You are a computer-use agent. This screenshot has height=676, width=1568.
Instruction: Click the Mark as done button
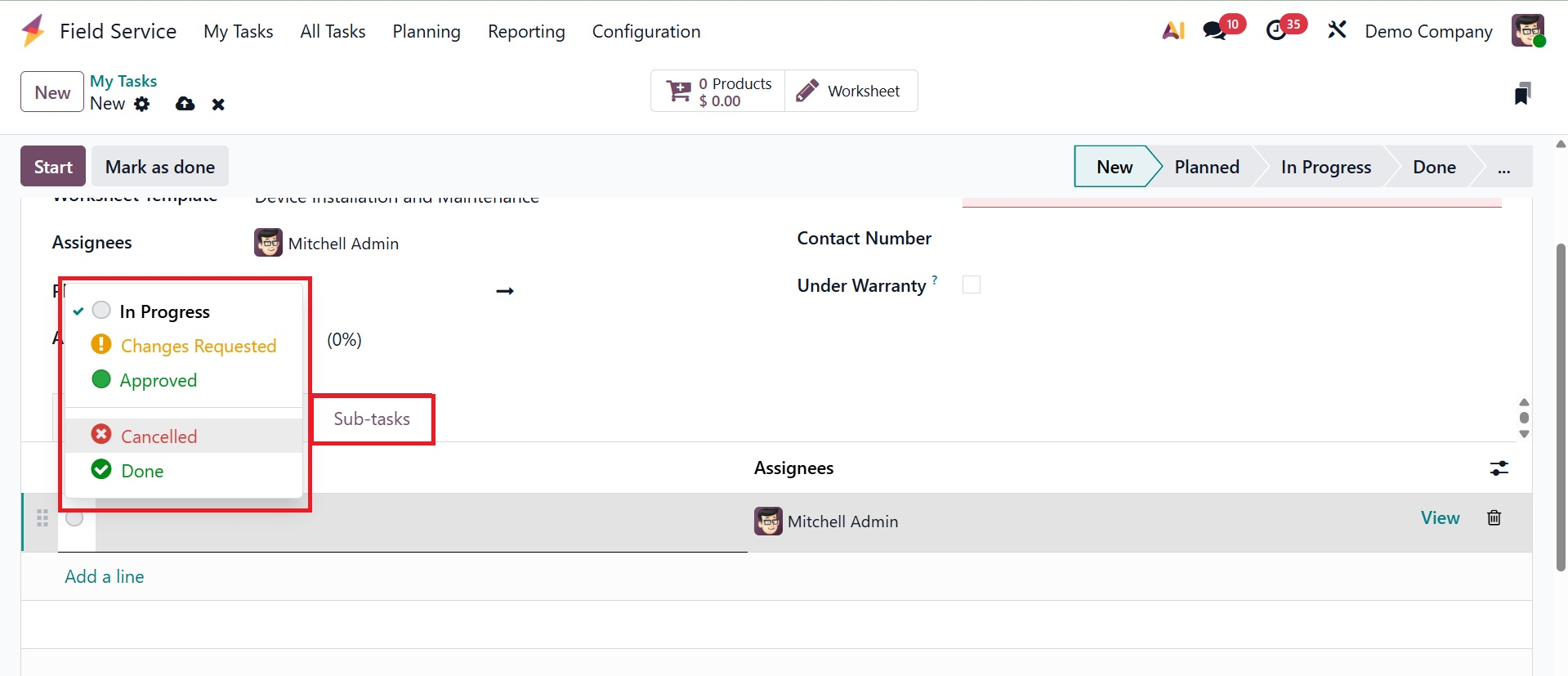[160, 167]
